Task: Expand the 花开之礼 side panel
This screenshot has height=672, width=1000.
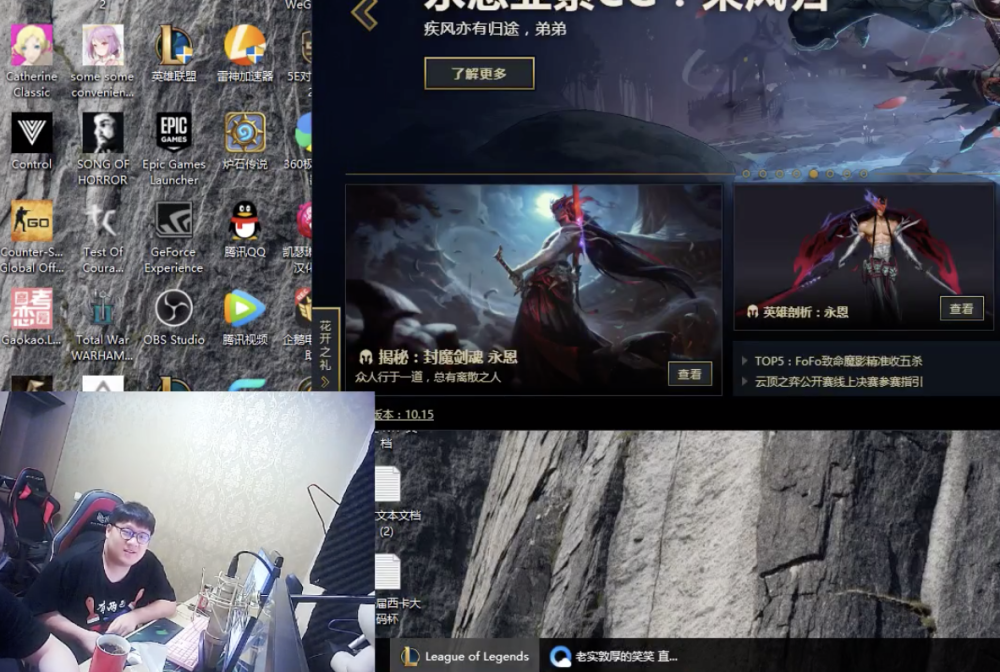Action: click(x=325, y=348)
